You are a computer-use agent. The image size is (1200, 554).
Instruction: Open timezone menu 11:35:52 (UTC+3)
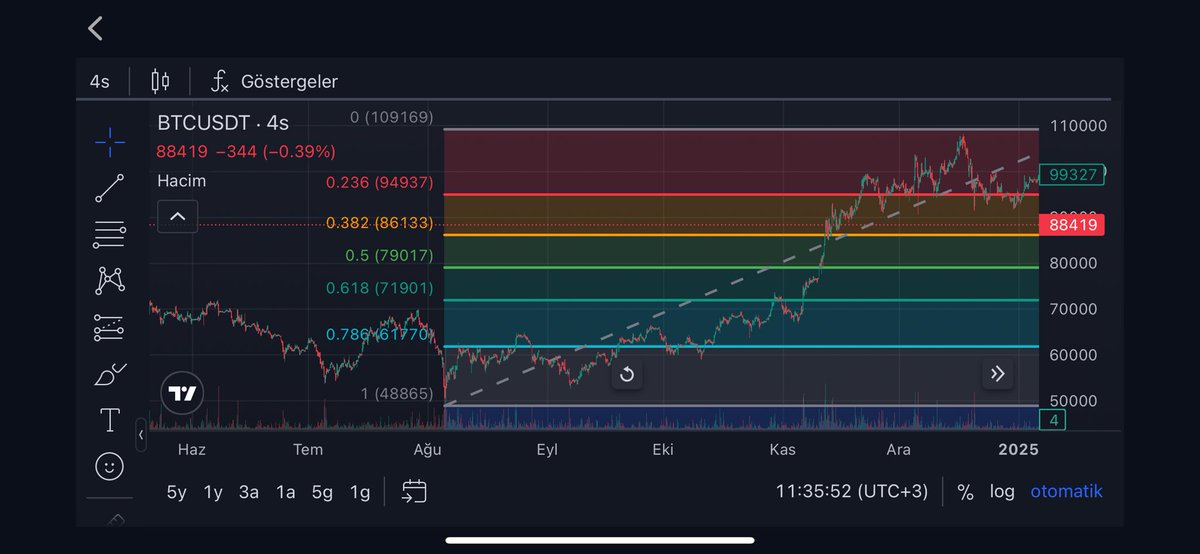[x=852, y=492]
